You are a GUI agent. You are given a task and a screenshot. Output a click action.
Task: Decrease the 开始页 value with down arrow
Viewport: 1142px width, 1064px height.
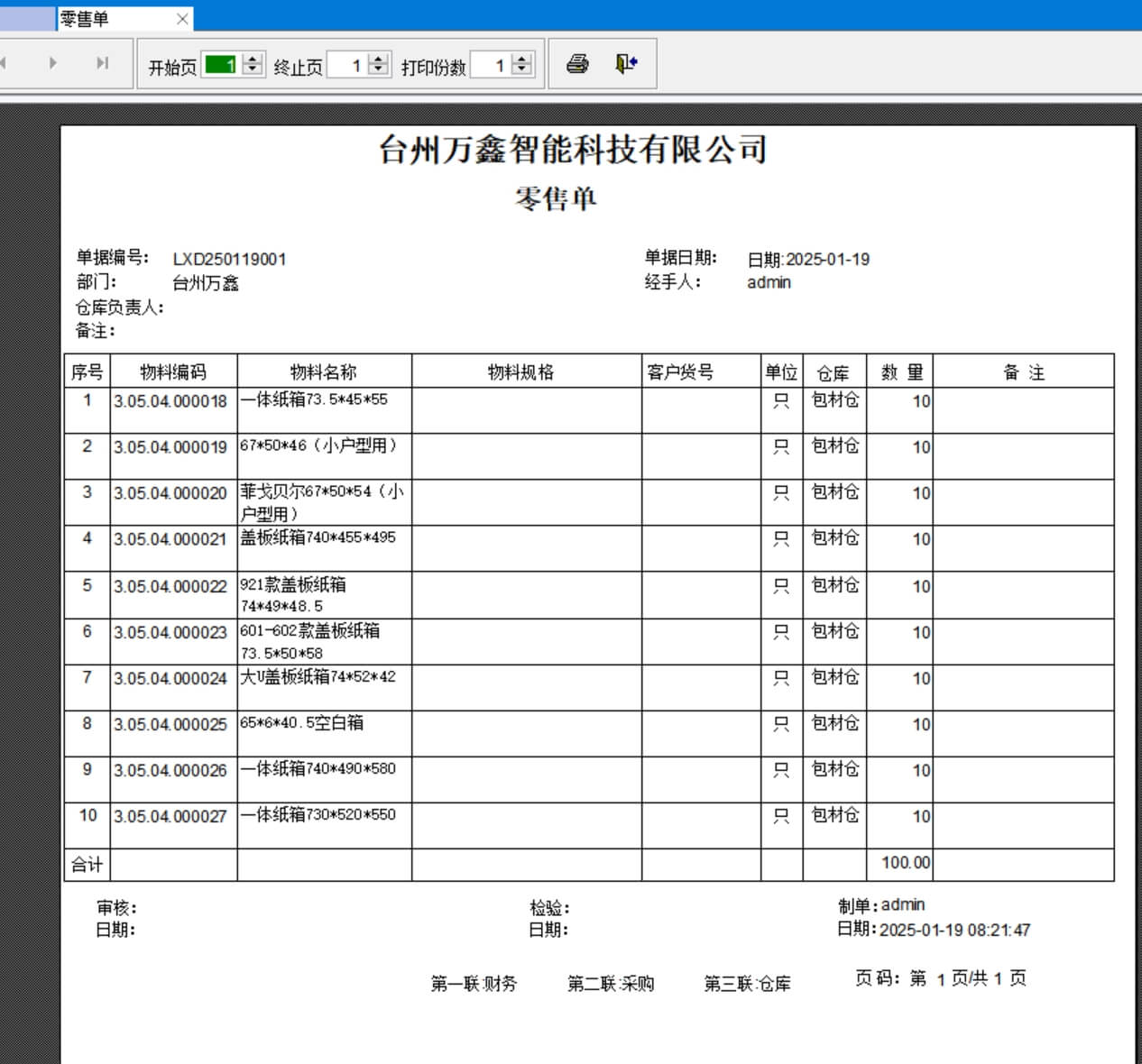(253, 69)
